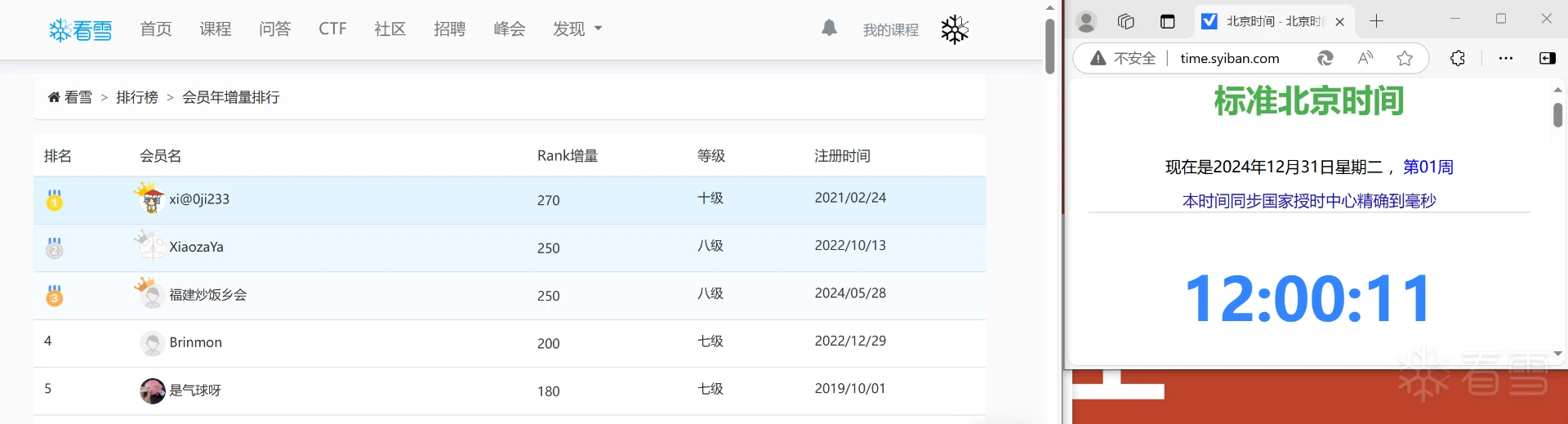Open Edge tab actions menu icon

pyautogui.click(x=1168, y=21)
